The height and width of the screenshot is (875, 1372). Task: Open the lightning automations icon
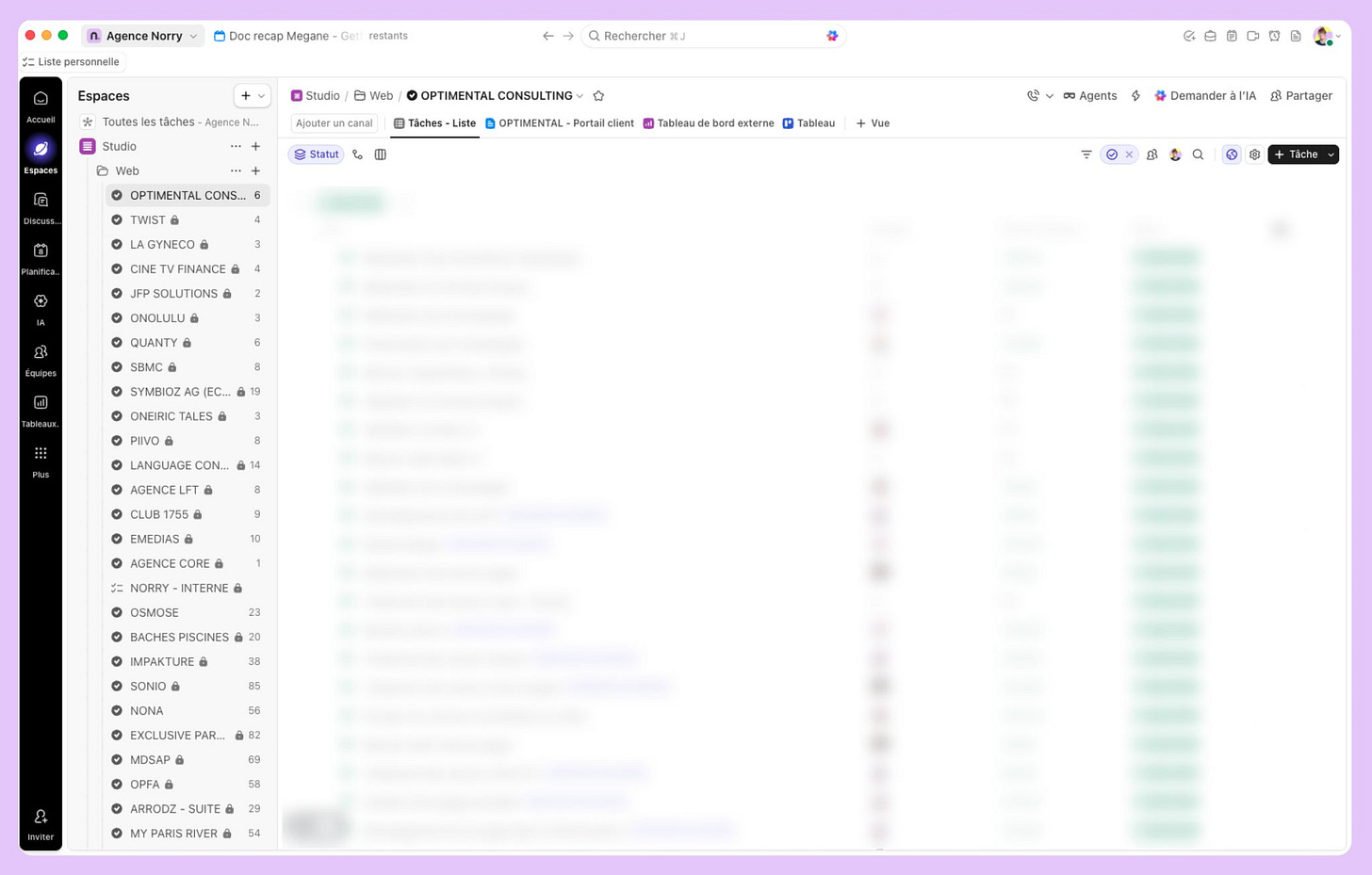click(x=1135, y=96)
